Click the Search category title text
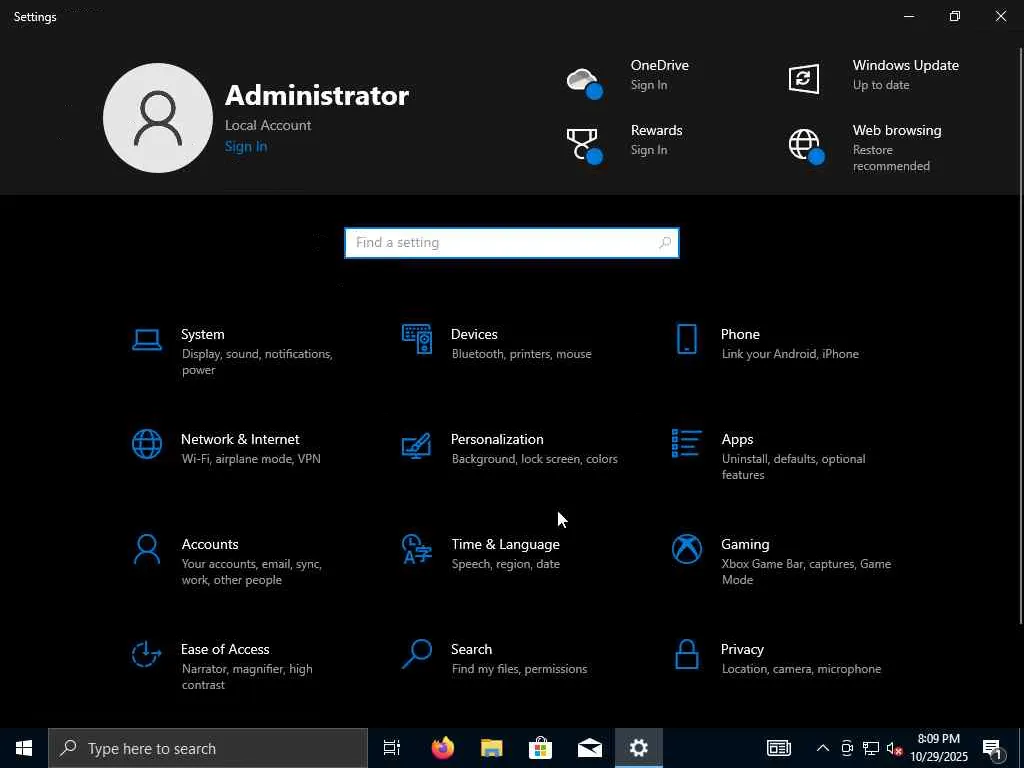The width and height of the screenshot is (1024, 768). point(471,649)
